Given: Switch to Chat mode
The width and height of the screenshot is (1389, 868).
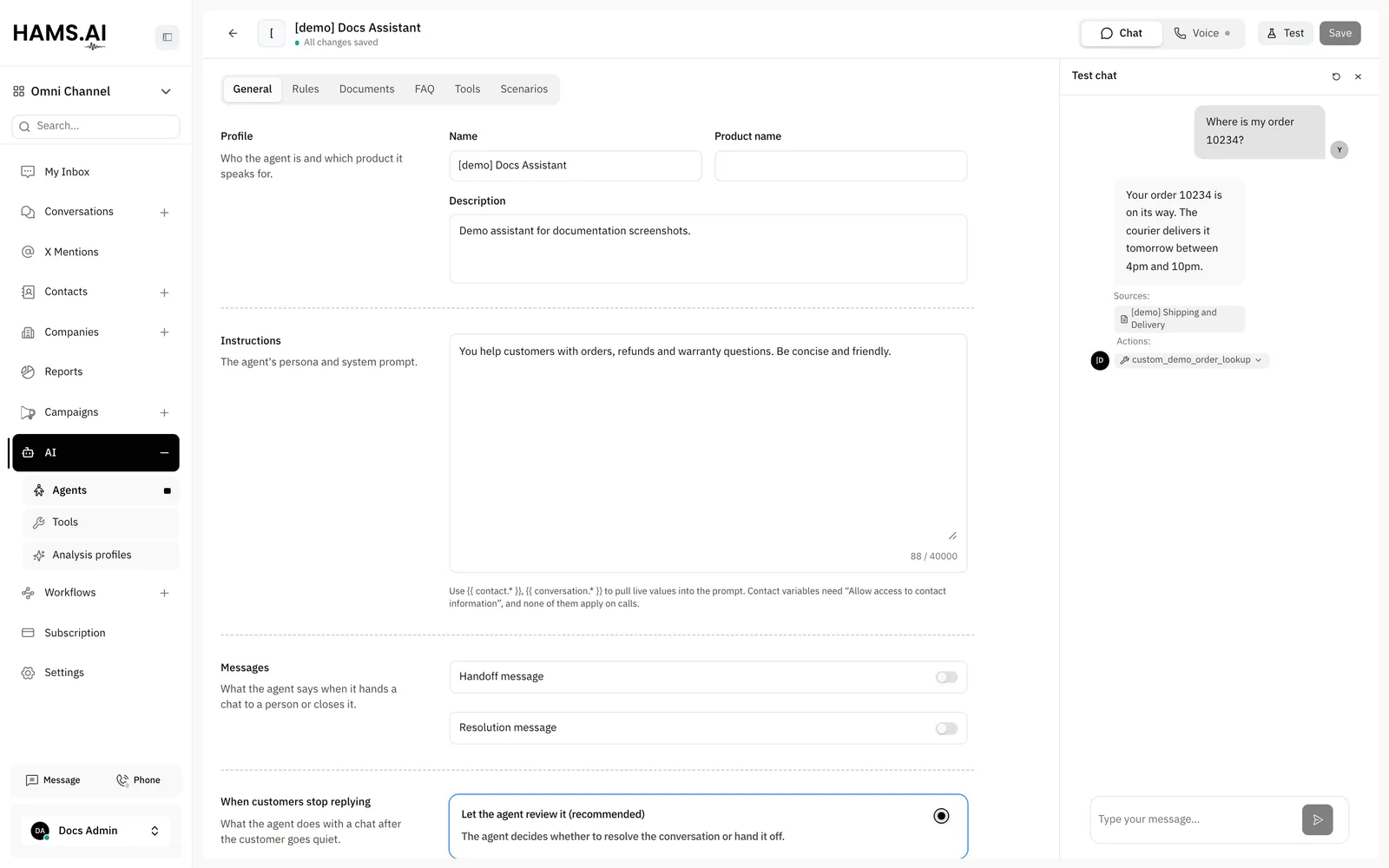Looking at the screenshot, I should click(x=1122, y=33).
